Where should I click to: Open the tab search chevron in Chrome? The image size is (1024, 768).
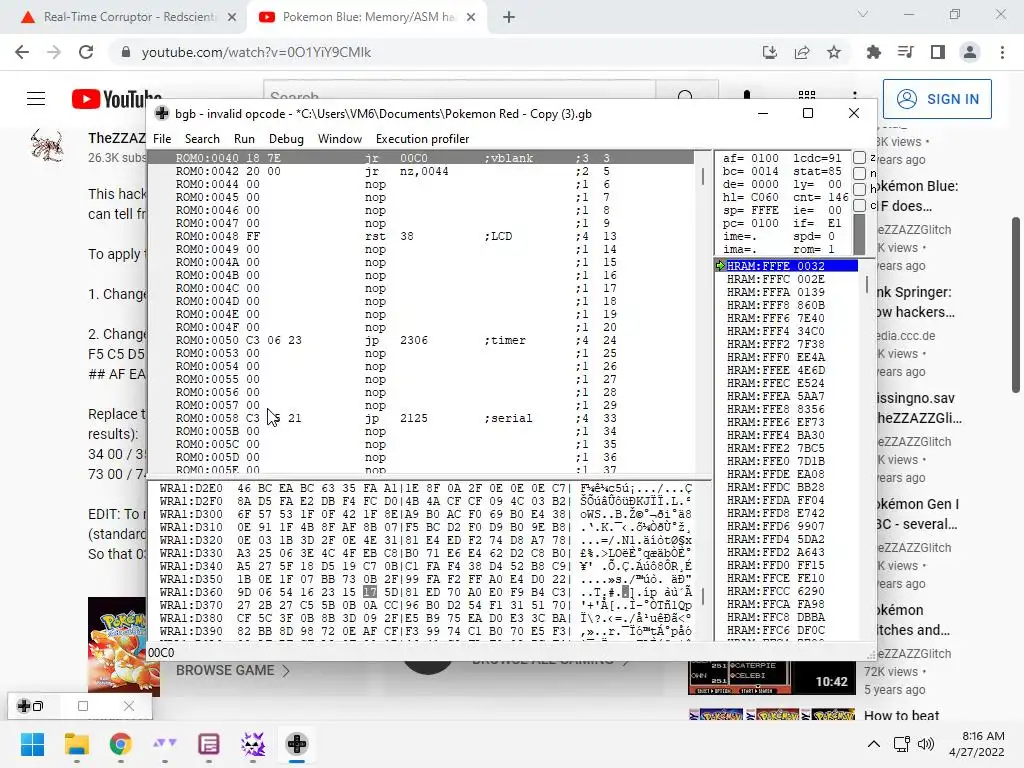click(x=863, y=14)
